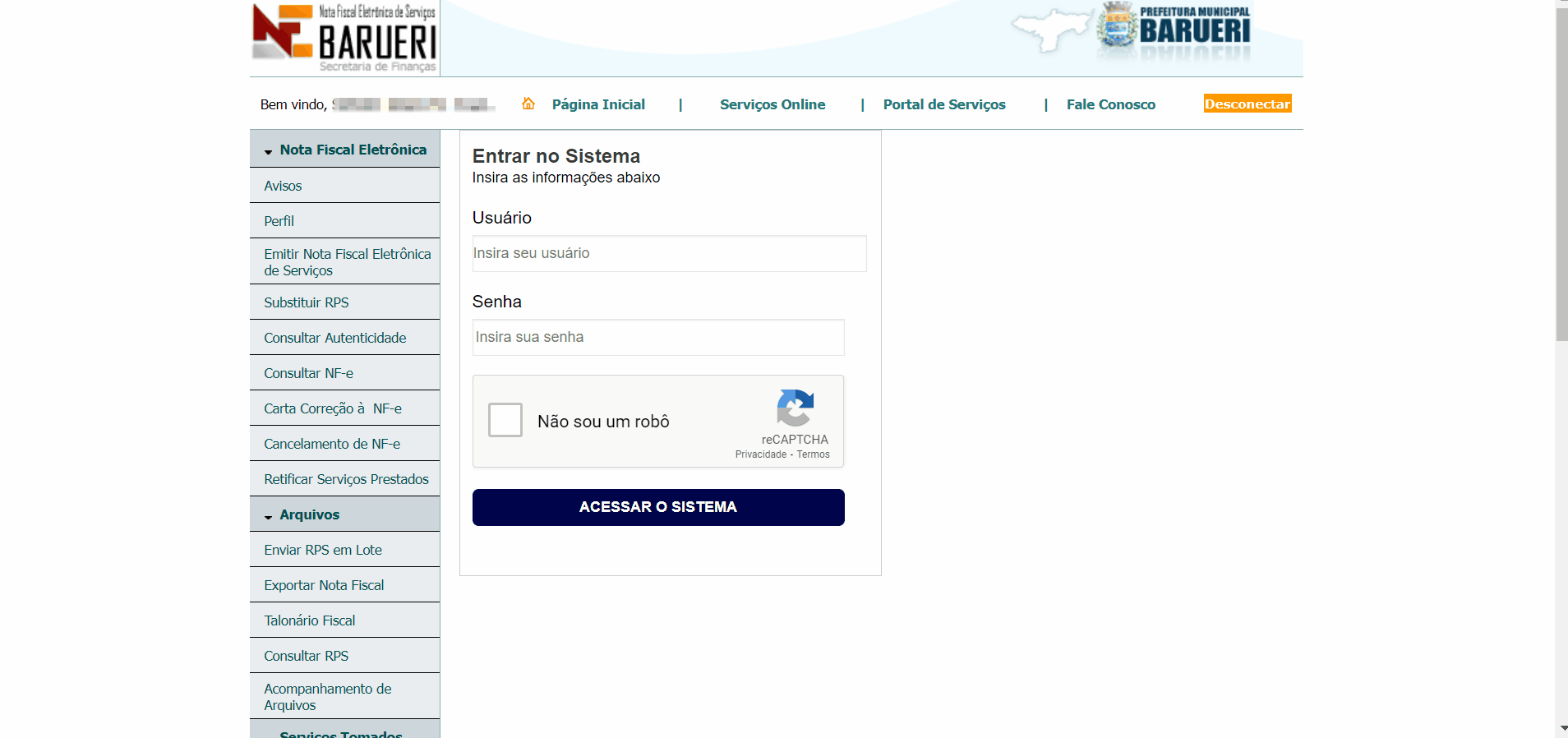Go to Portal de Serviços
This screenshot has width=1568, height=738.
(x=944, y=104)
